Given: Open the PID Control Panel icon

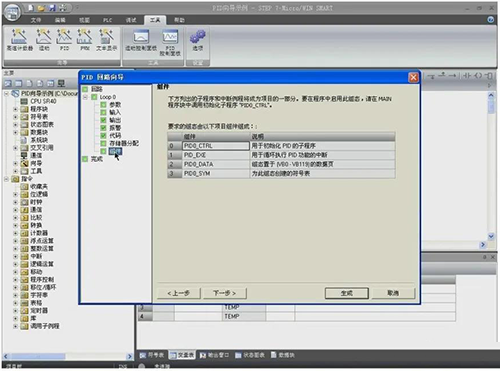Looking at the screenshot, I should (170, 42).
